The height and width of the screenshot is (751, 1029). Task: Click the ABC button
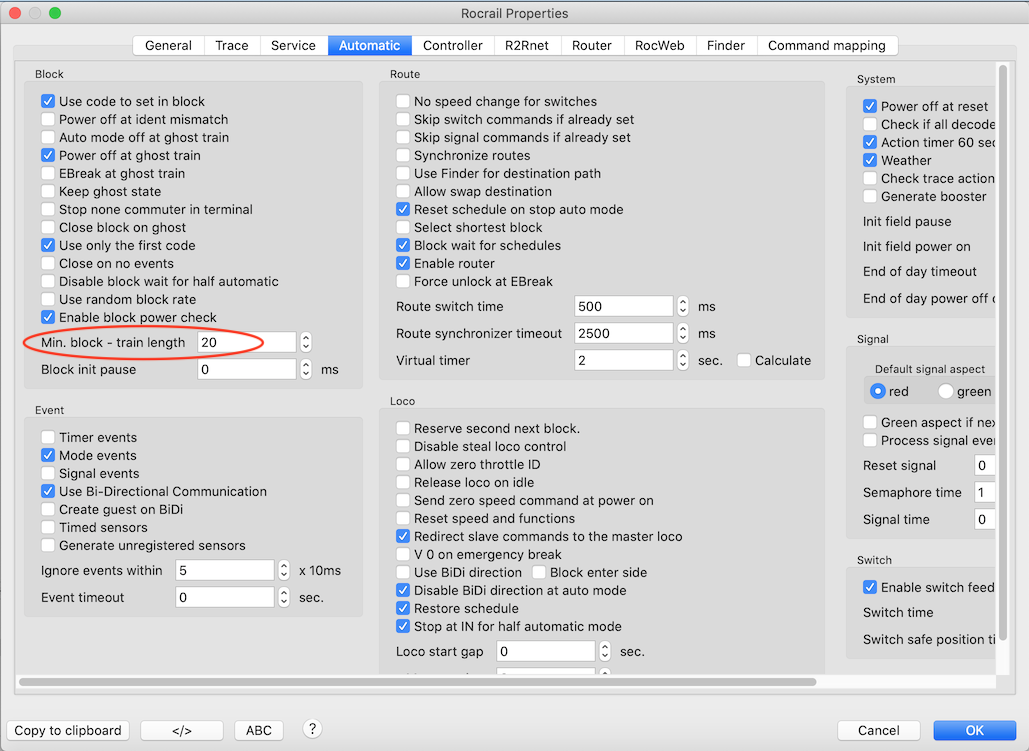(x=259, y=730)
